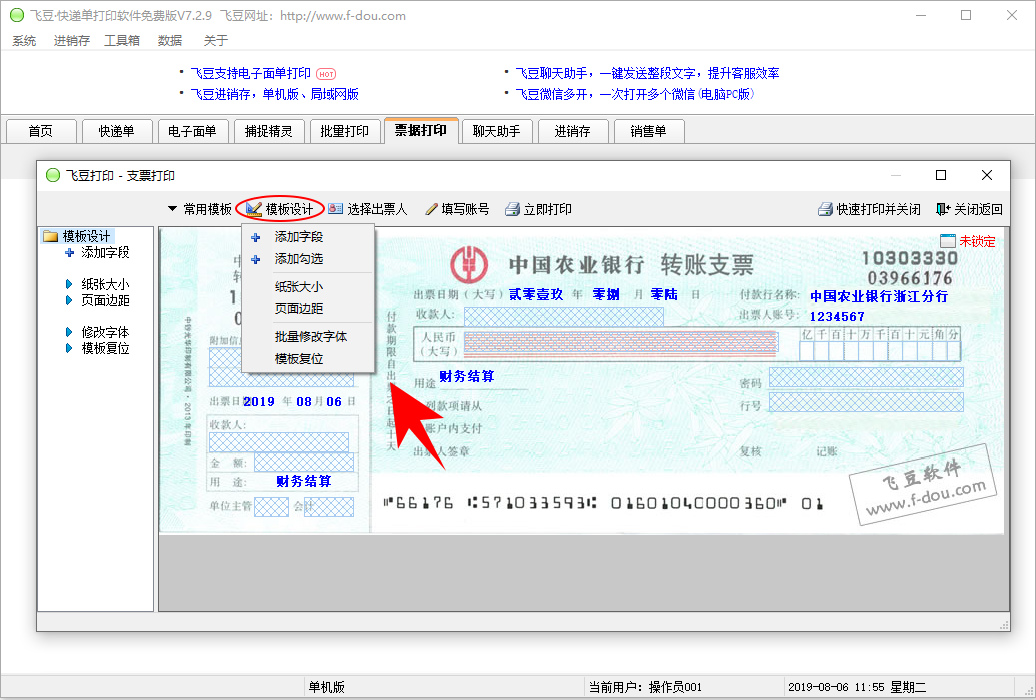Switch to the 进销存 tab

click(573, 131)
